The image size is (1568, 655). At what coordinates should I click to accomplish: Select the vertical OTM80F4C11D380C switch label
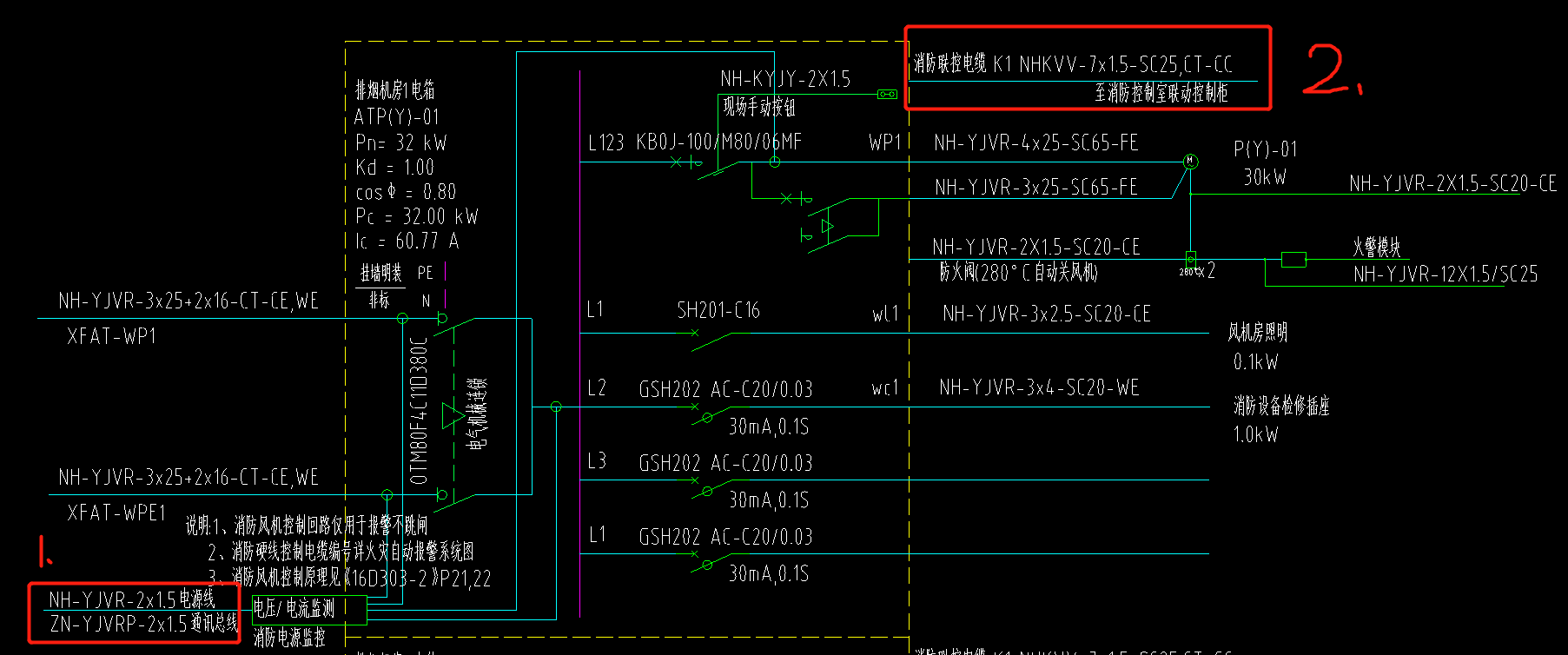pos(419,410)
